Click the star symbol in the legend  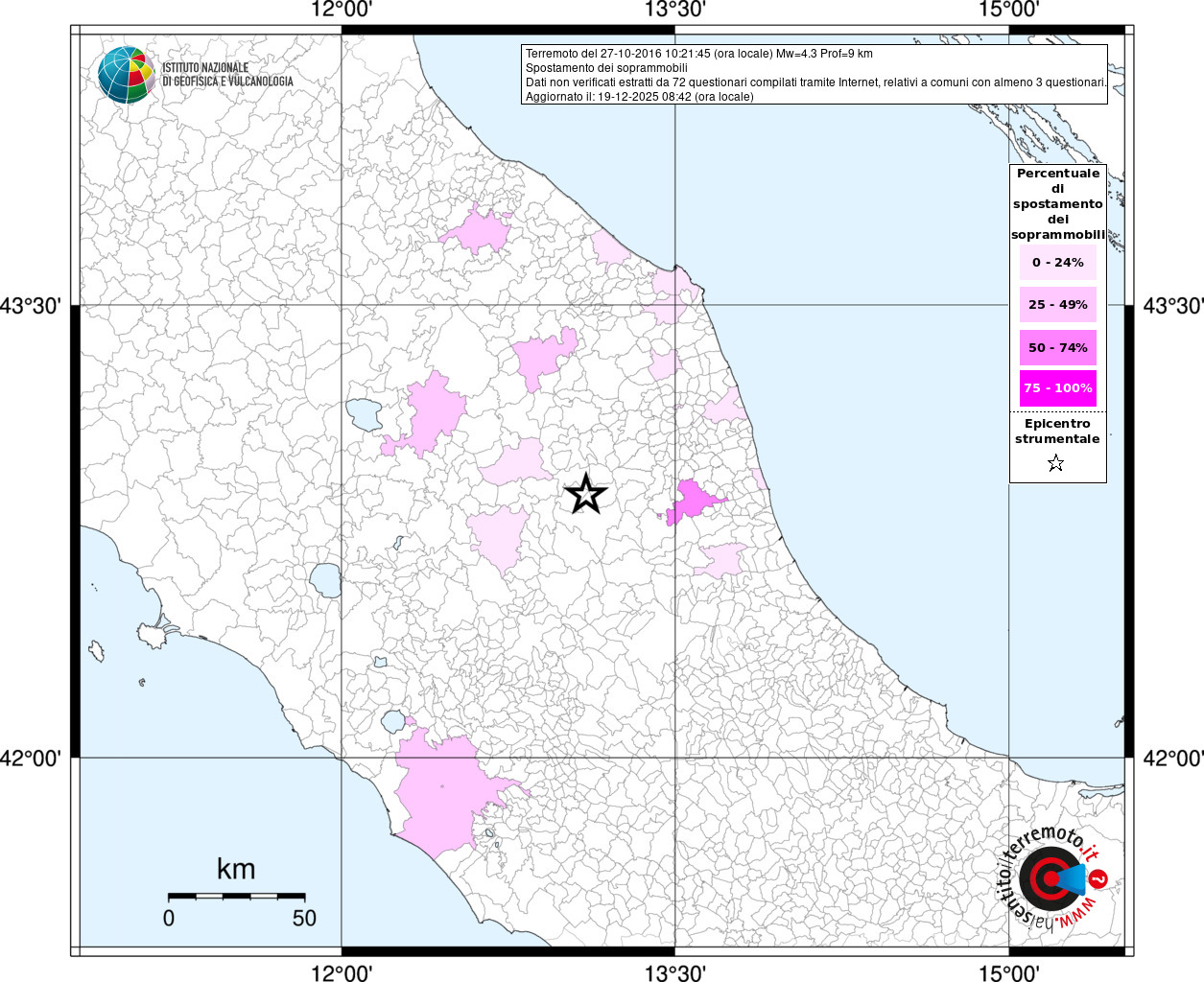point(1055,464)
